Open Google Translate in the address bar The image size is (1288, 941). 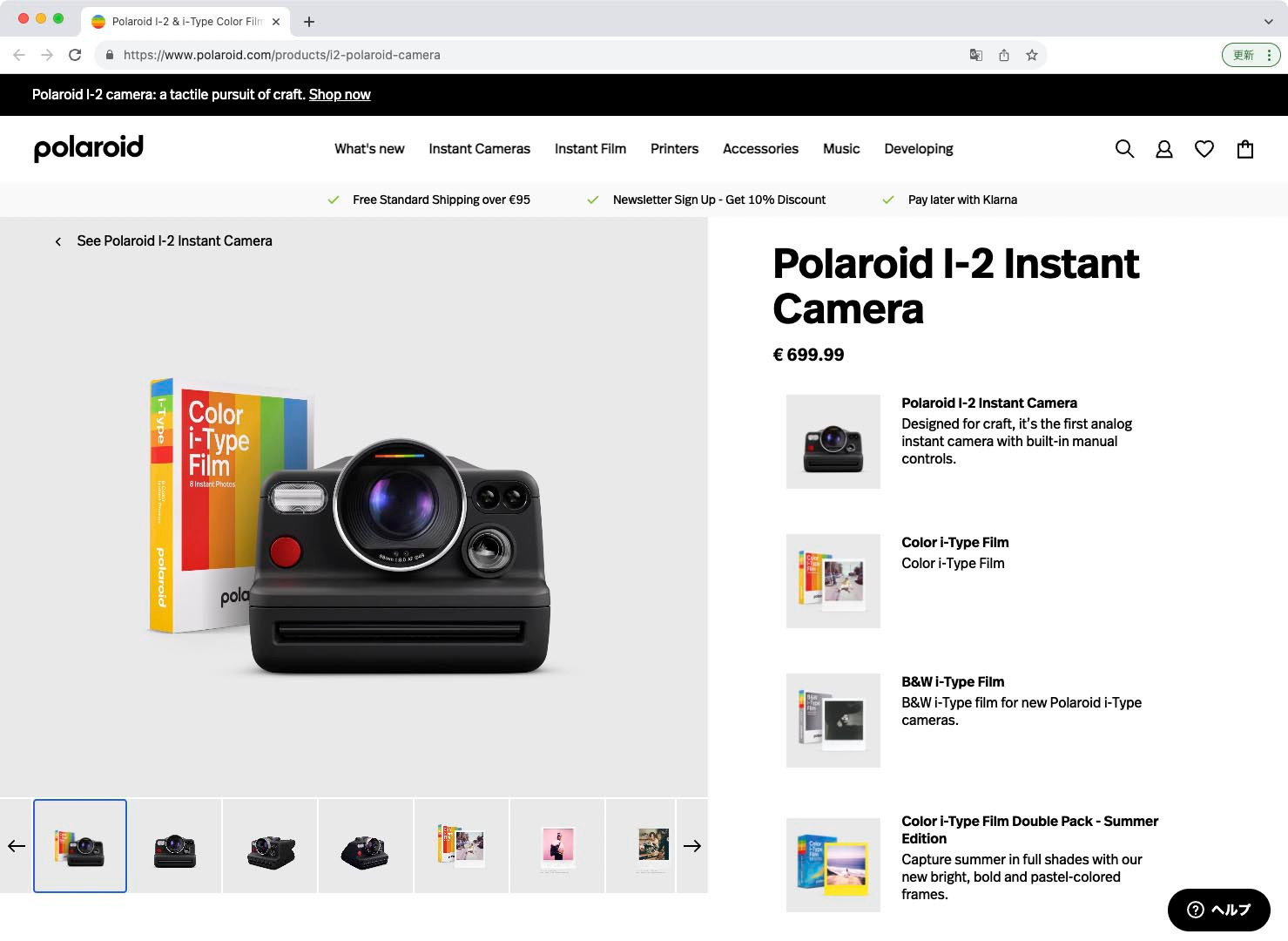click(x=975, y=54)
